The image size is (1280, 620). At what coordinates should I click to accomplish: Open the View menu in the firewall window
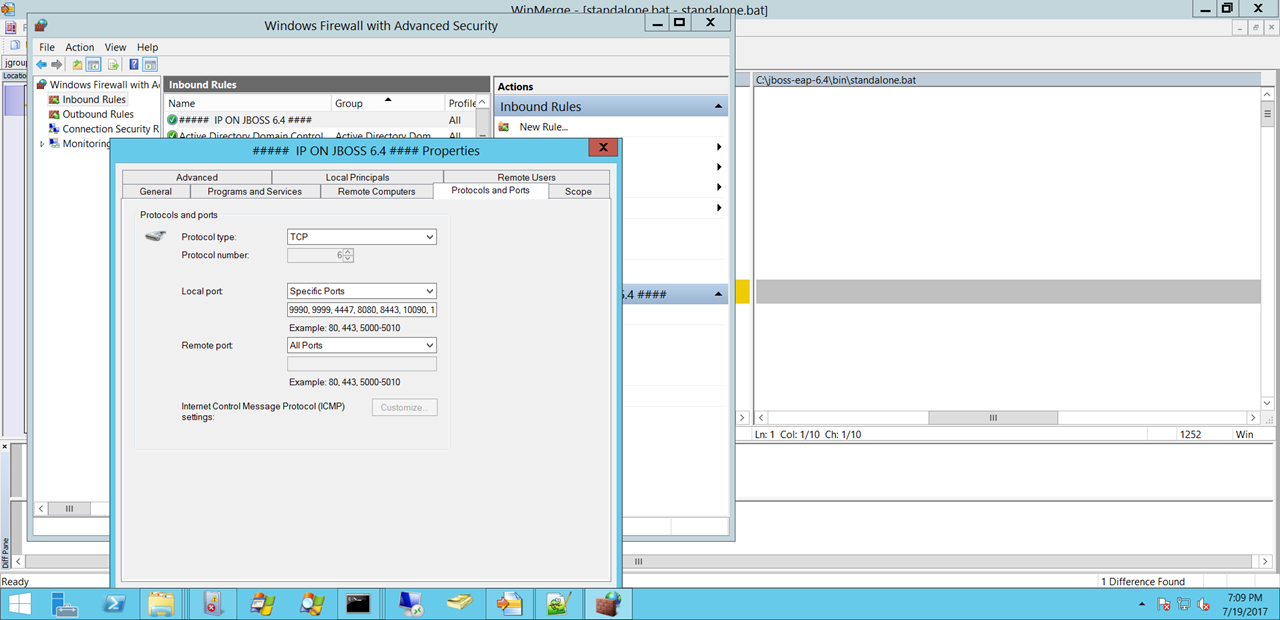(116, 47)
